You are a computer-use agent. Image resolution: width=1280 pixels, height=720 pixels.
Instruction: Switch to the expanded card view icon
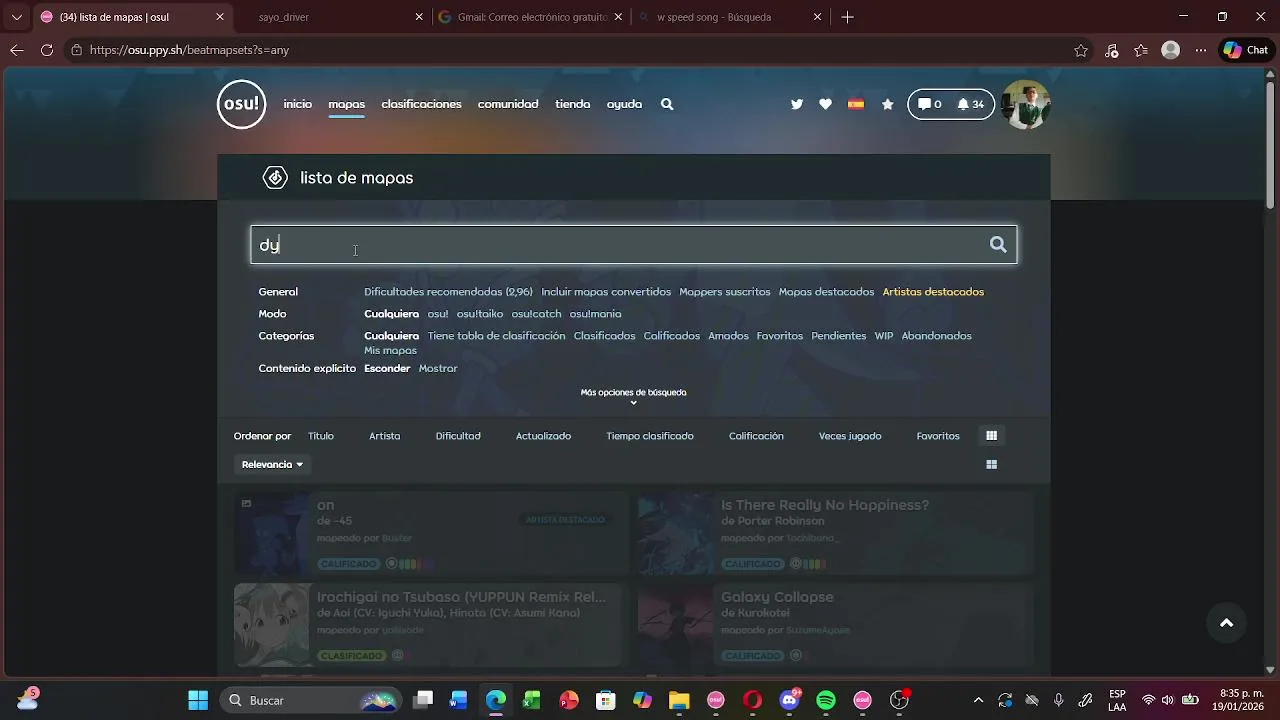(992, 436)
